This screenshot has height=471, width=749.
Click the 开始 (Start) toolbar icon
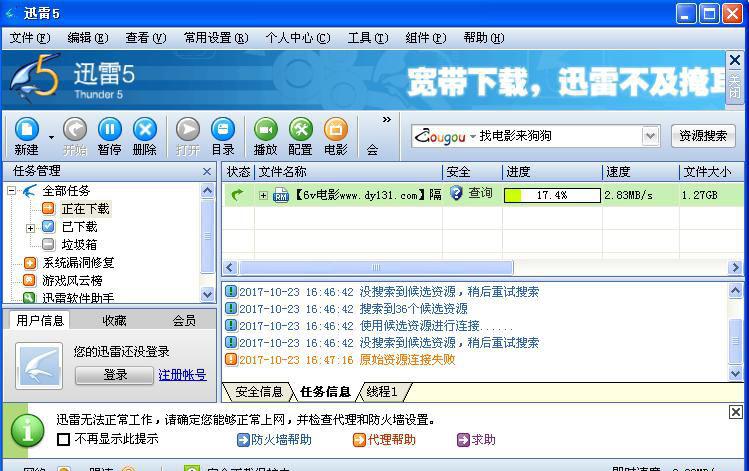pos(75,137)
